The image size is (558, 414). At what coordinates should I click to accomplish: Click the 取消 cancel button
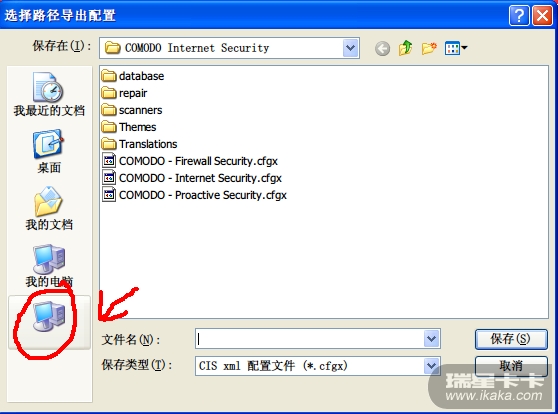511,366
